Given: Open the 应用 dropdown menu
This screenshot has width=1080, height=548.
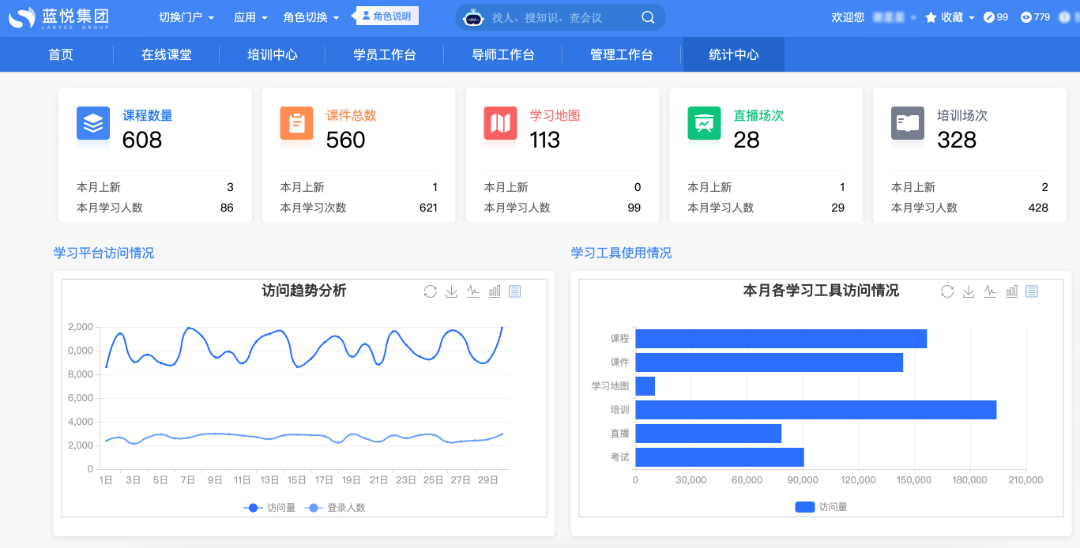Looking at the screenshot, I should (x=251, y=18).
